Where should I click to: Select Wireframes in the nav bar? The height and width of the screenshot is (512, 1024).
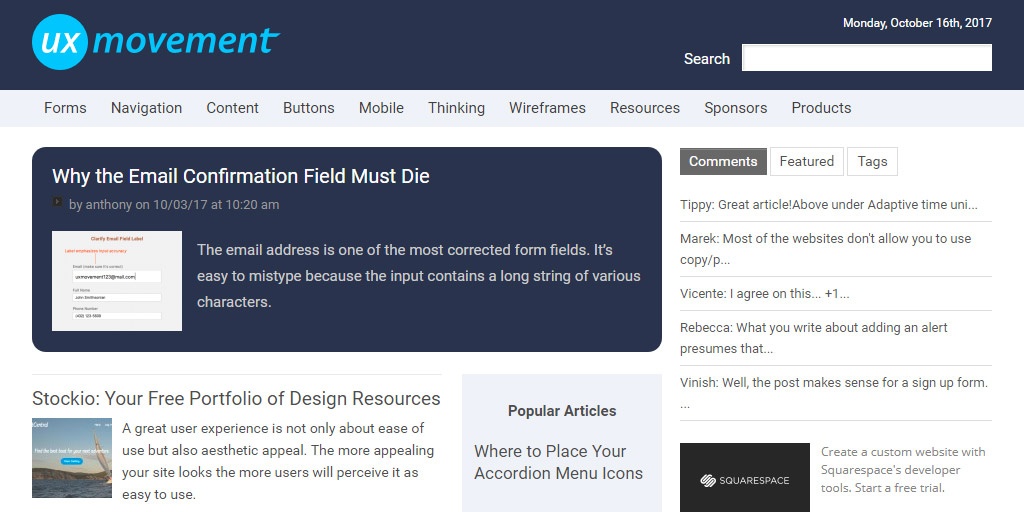tap(547, 108)
